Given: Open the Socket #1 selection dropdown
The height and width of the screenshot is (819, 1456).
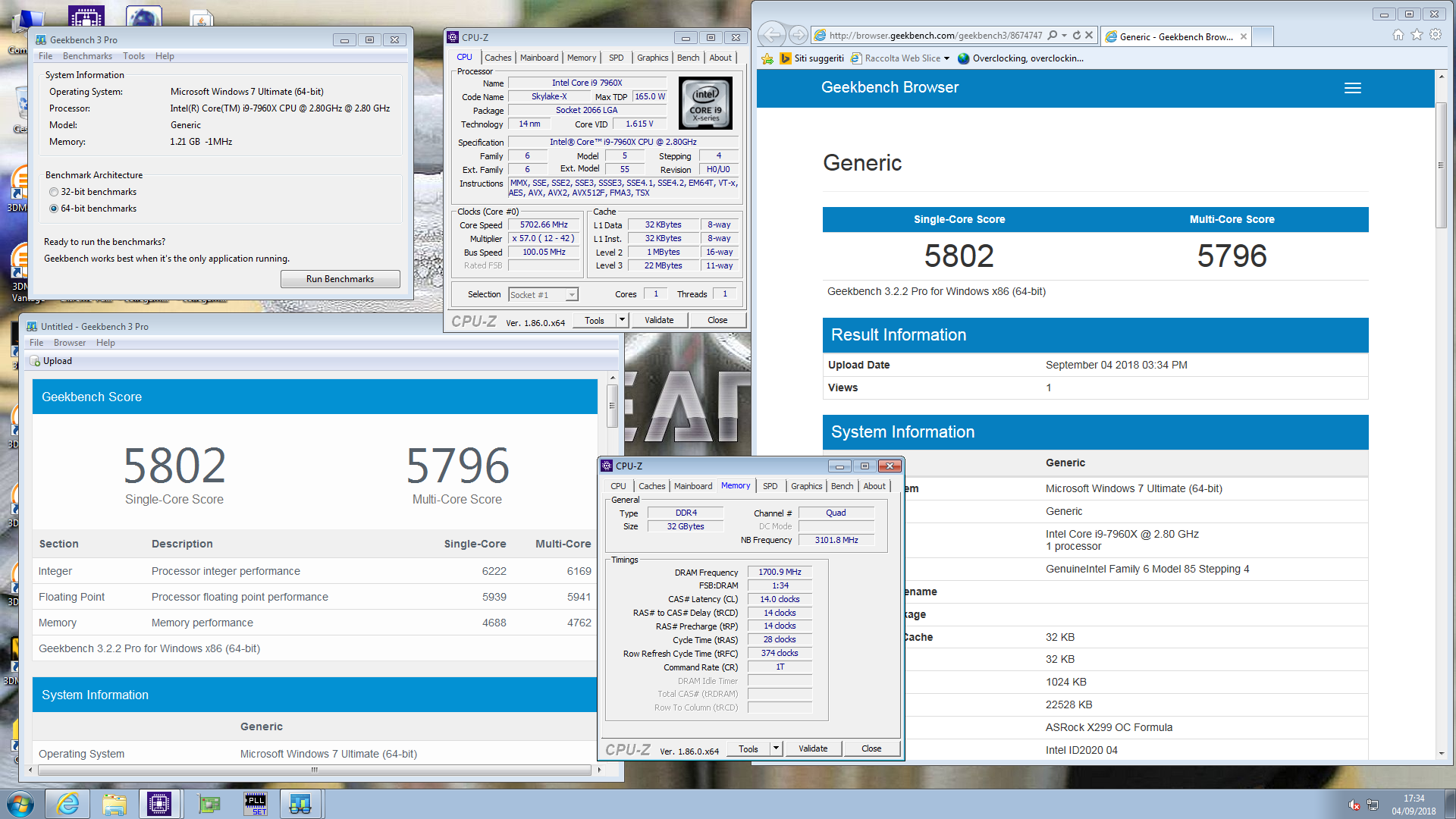Looking at the screenshot, I should (x=572, y=294).
